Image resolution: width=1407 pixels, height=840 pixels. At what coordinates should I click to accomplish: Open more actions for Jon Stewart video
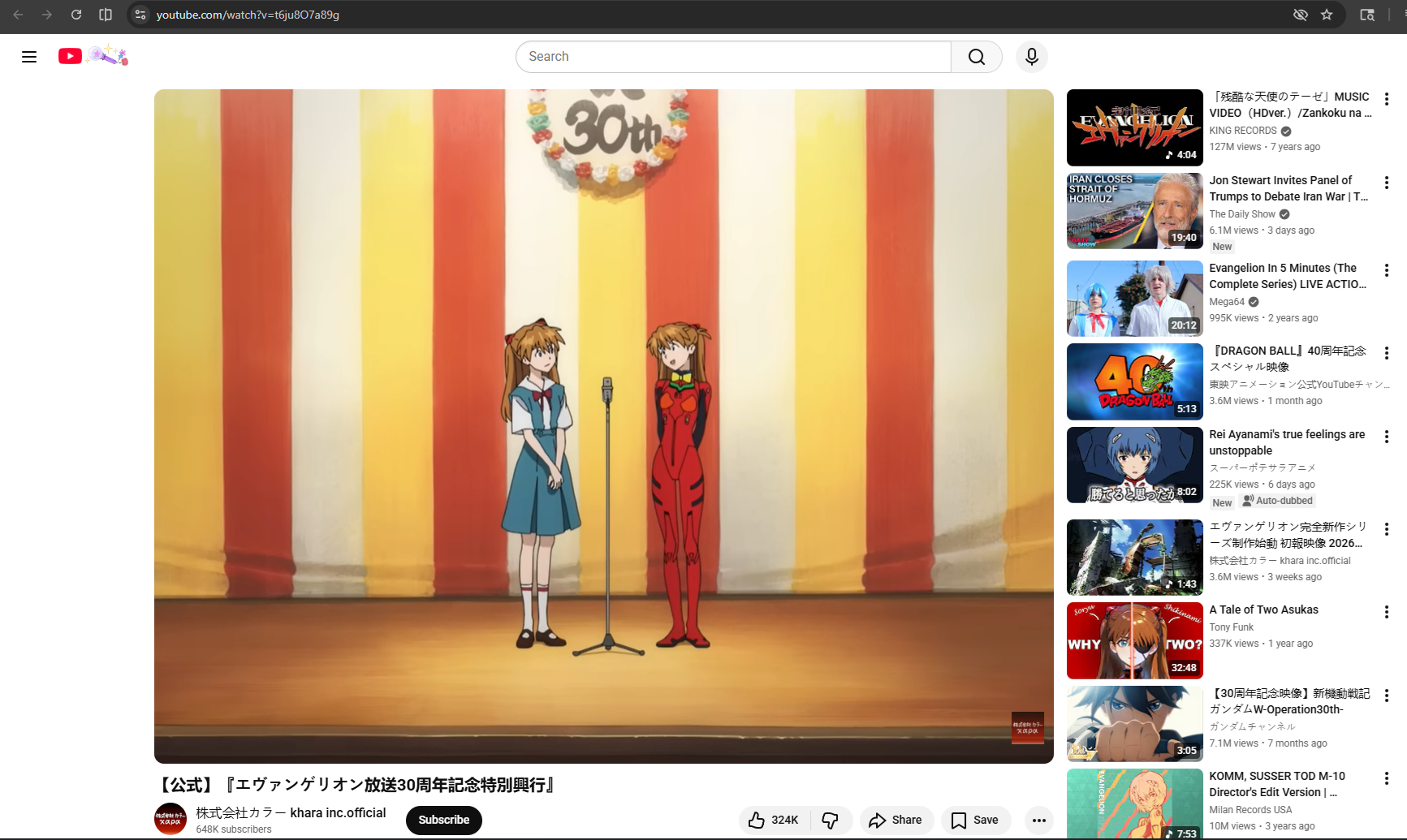pyautogui.click(x=1387, y=183)
